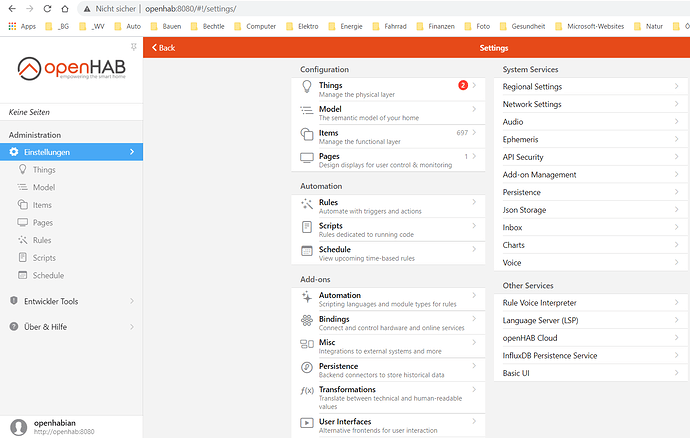Click the sidebar Items icon

point(22,205)
